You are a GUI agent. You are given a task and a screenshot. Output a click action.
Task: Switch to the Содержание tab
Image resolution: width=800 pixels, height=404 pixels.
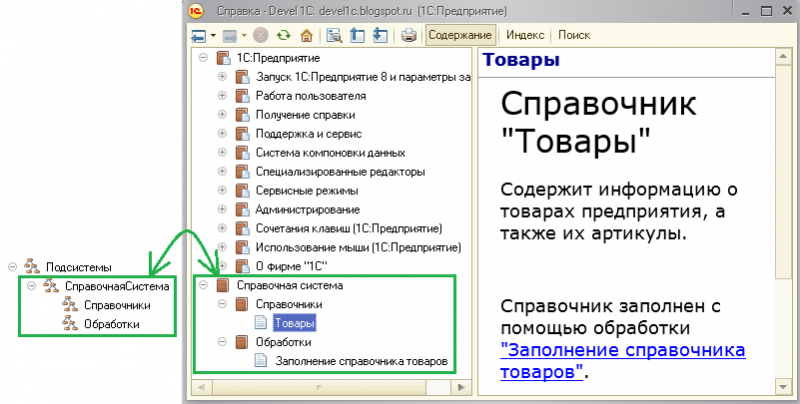tap(460, 35)
